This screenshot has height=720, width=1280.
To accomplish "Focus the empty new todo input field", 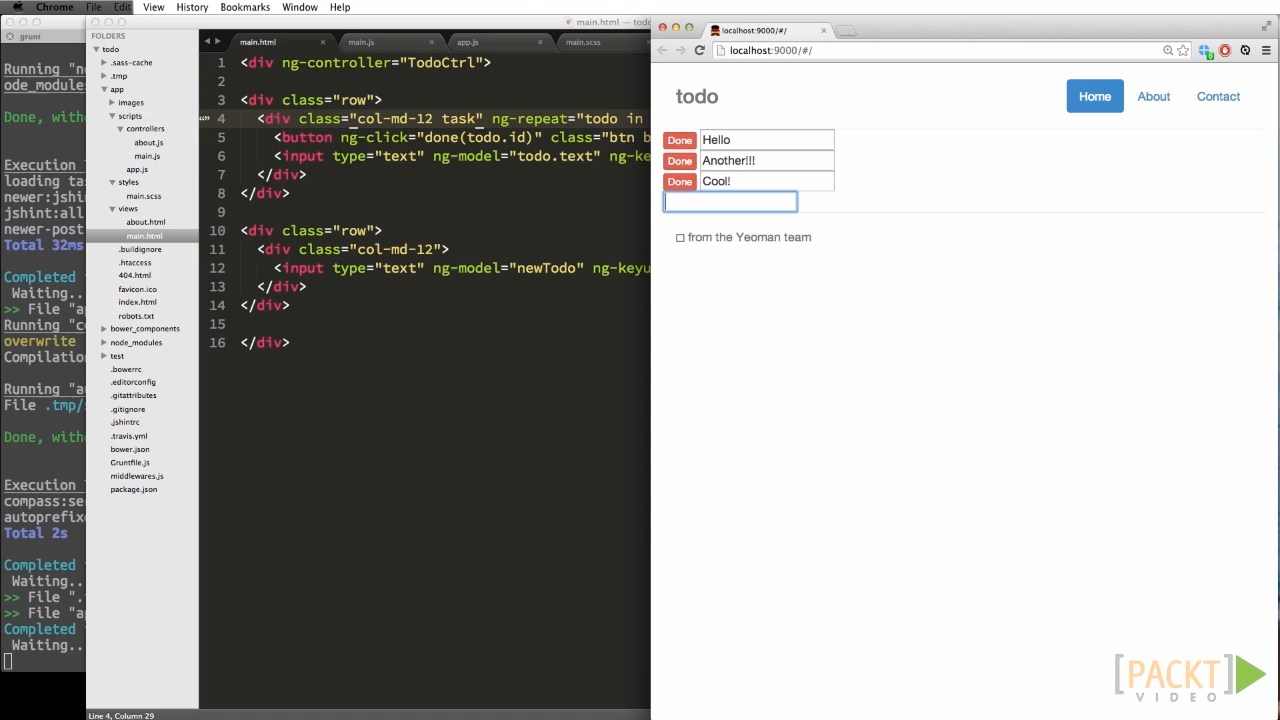I will tap(731, 202).
